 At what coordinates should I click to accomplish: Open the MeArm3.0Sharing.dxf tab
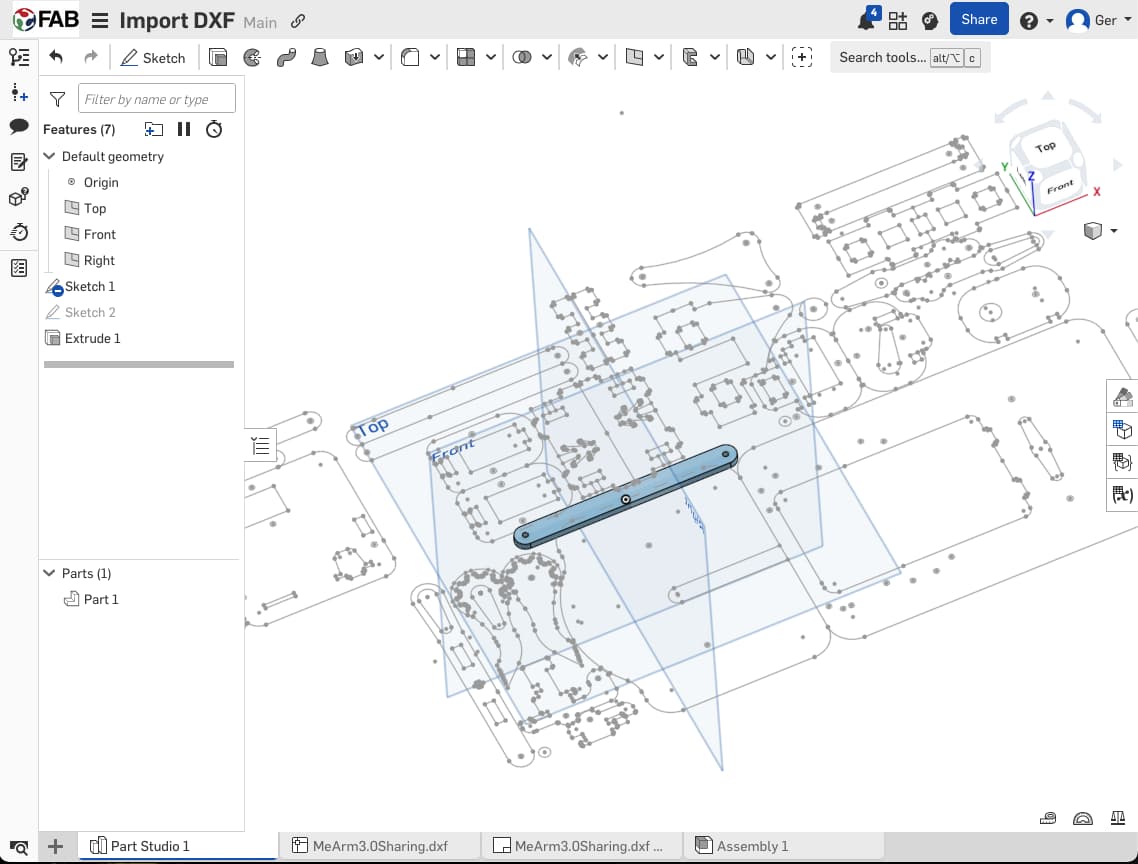(380, 845)
